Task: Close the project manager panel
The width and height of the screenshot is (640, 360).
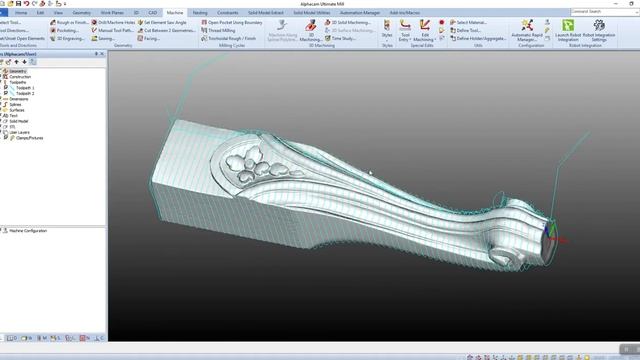Action: pos(102,54)
